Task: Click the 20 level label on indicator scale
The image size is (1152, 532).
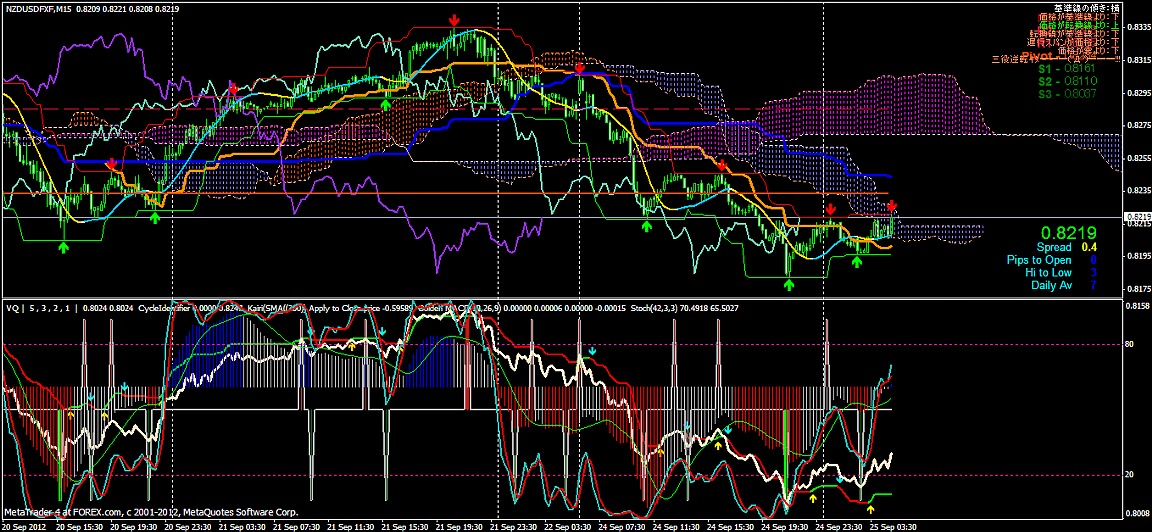Action: [1131, 475]
